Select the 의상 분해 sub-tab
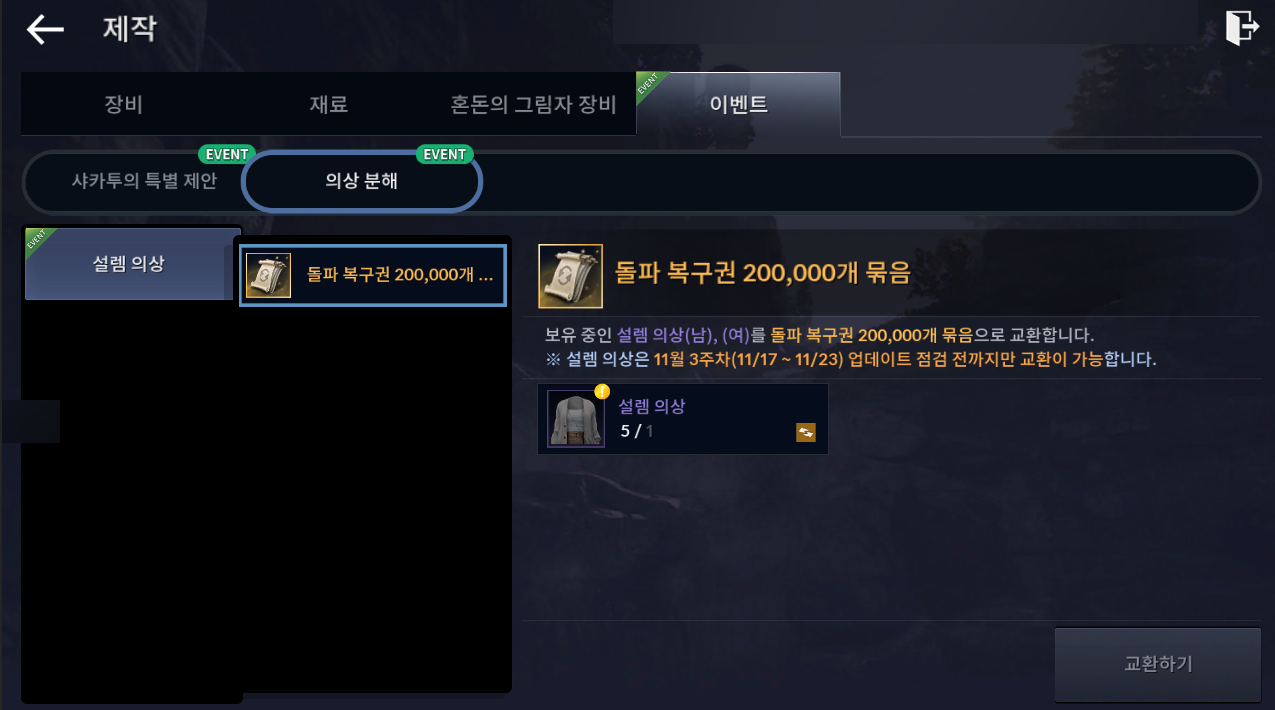Screen dimensions: 1275x710 362,182
